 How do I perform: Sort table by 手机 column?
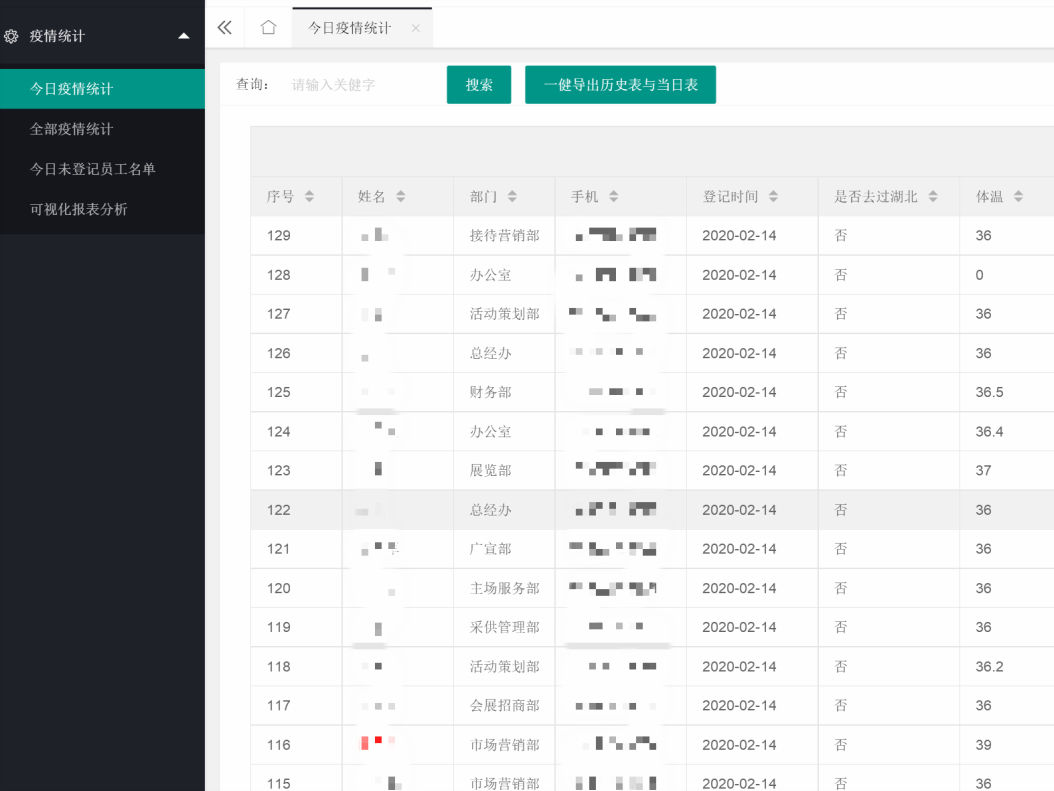coord(613,197)
